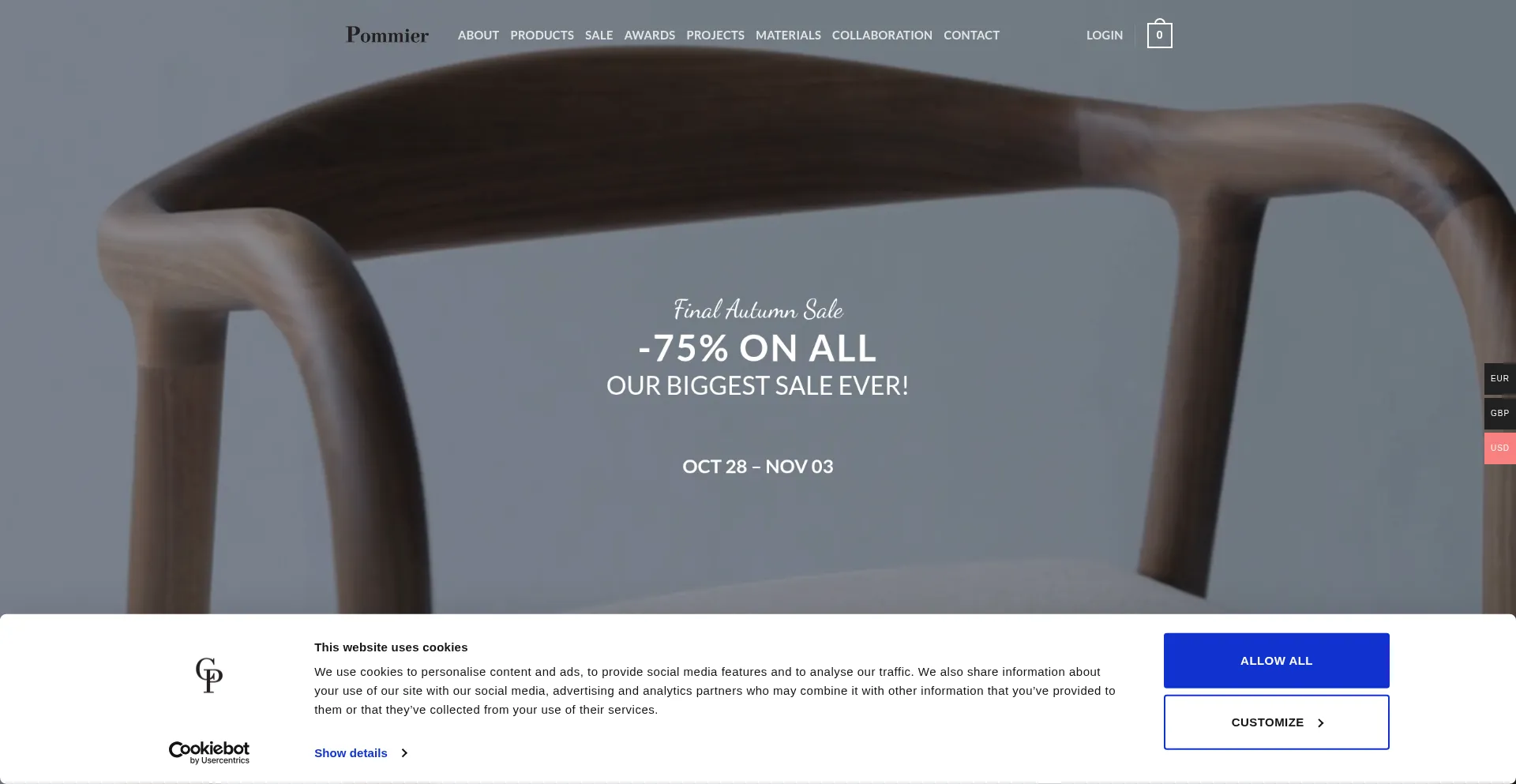Open the About menu item
This screenshot has width=1516, height=784.
coord(478,36)
